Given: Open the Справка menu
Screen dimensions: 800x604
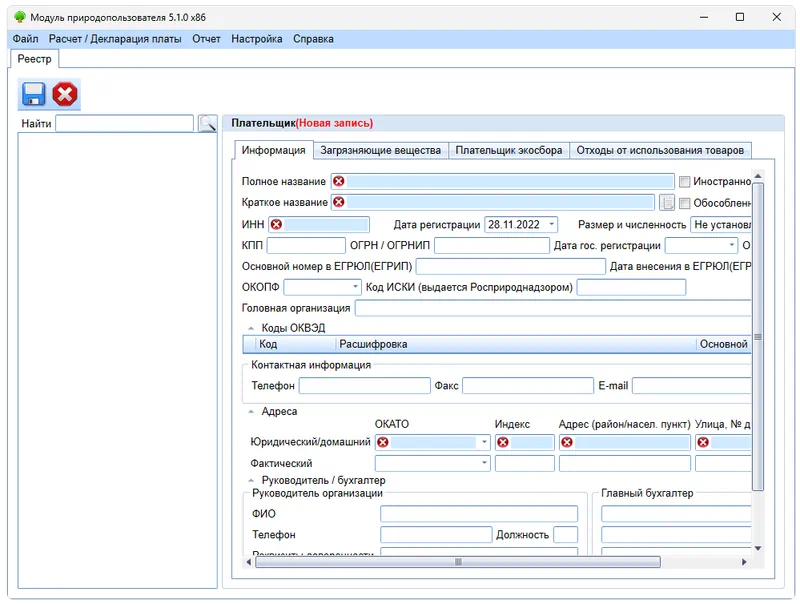Looking at the screenshot, I should (x=313, y=39).
